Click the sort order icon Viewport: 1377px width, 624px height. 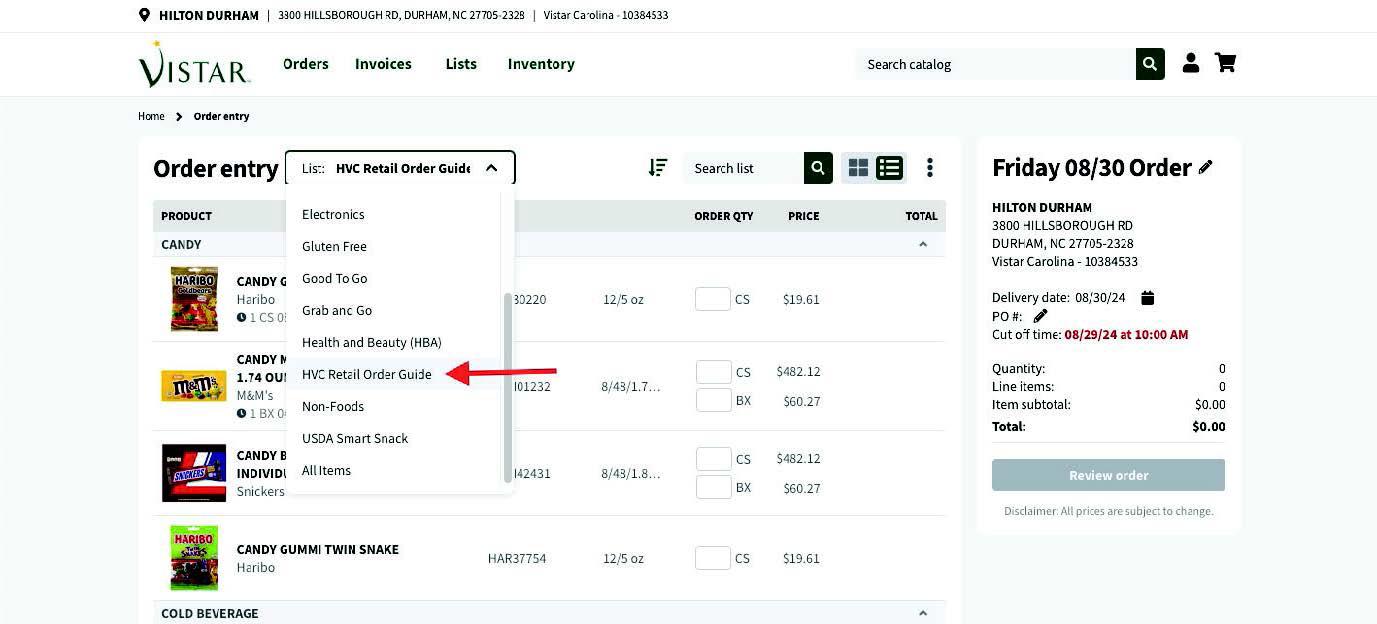[x=657, y=168]
